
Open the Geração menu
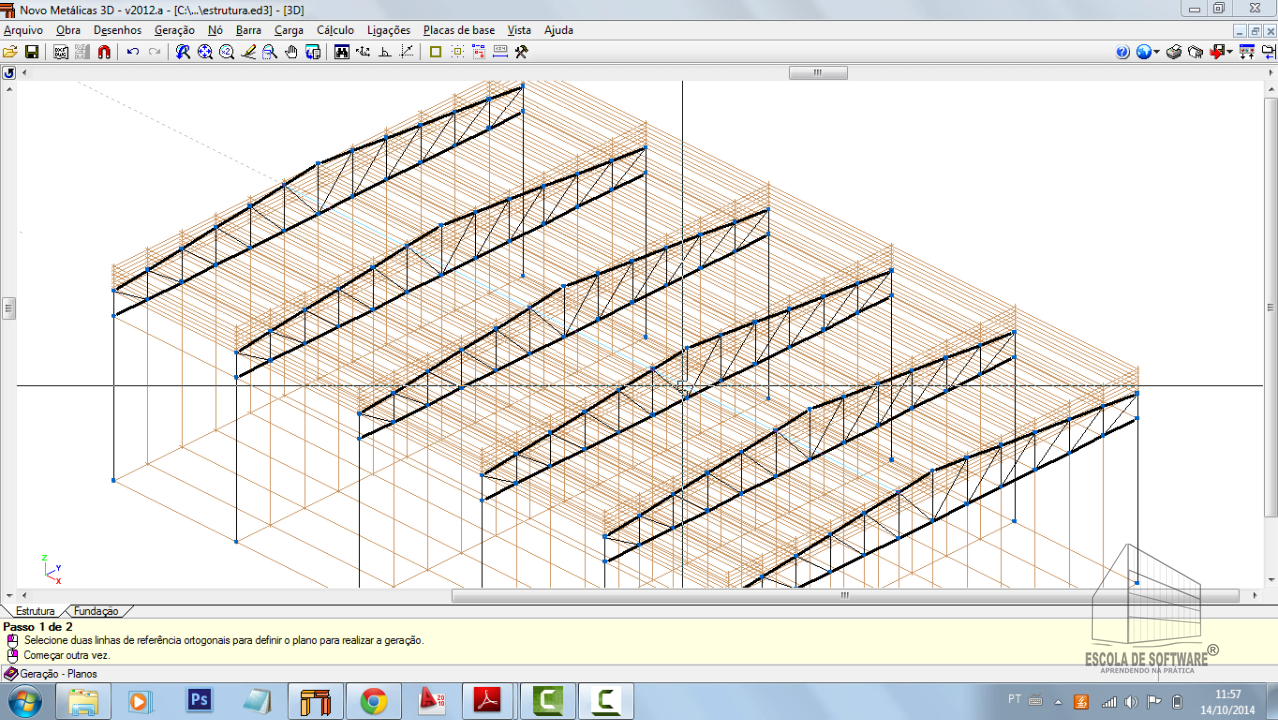[174, 30]
